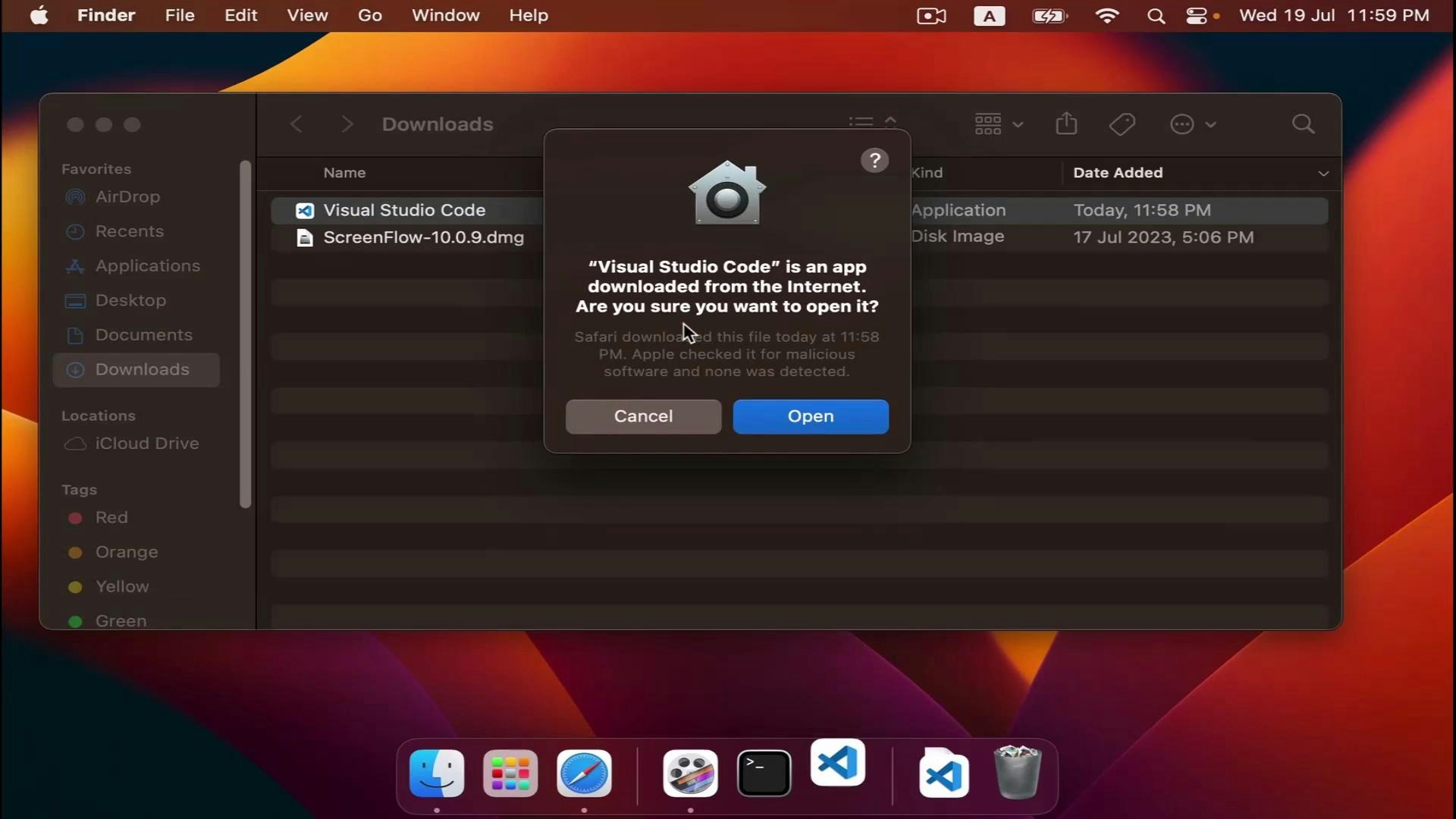Sort by the Kind column header
This screenshot has width=1456, height=819.
tap(927, 173)
